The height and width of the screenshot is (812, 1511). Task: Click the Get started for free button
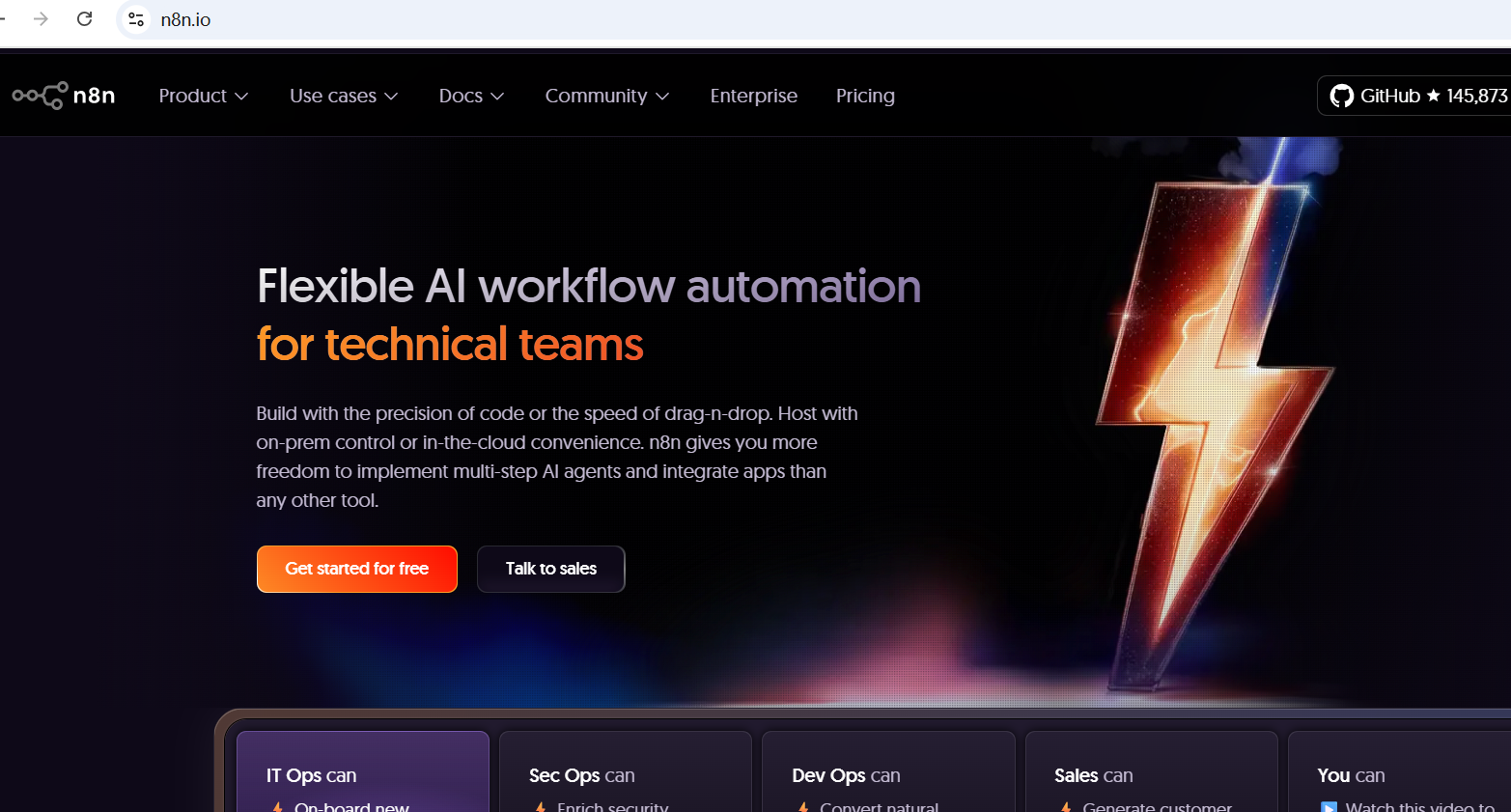(356, 569)
